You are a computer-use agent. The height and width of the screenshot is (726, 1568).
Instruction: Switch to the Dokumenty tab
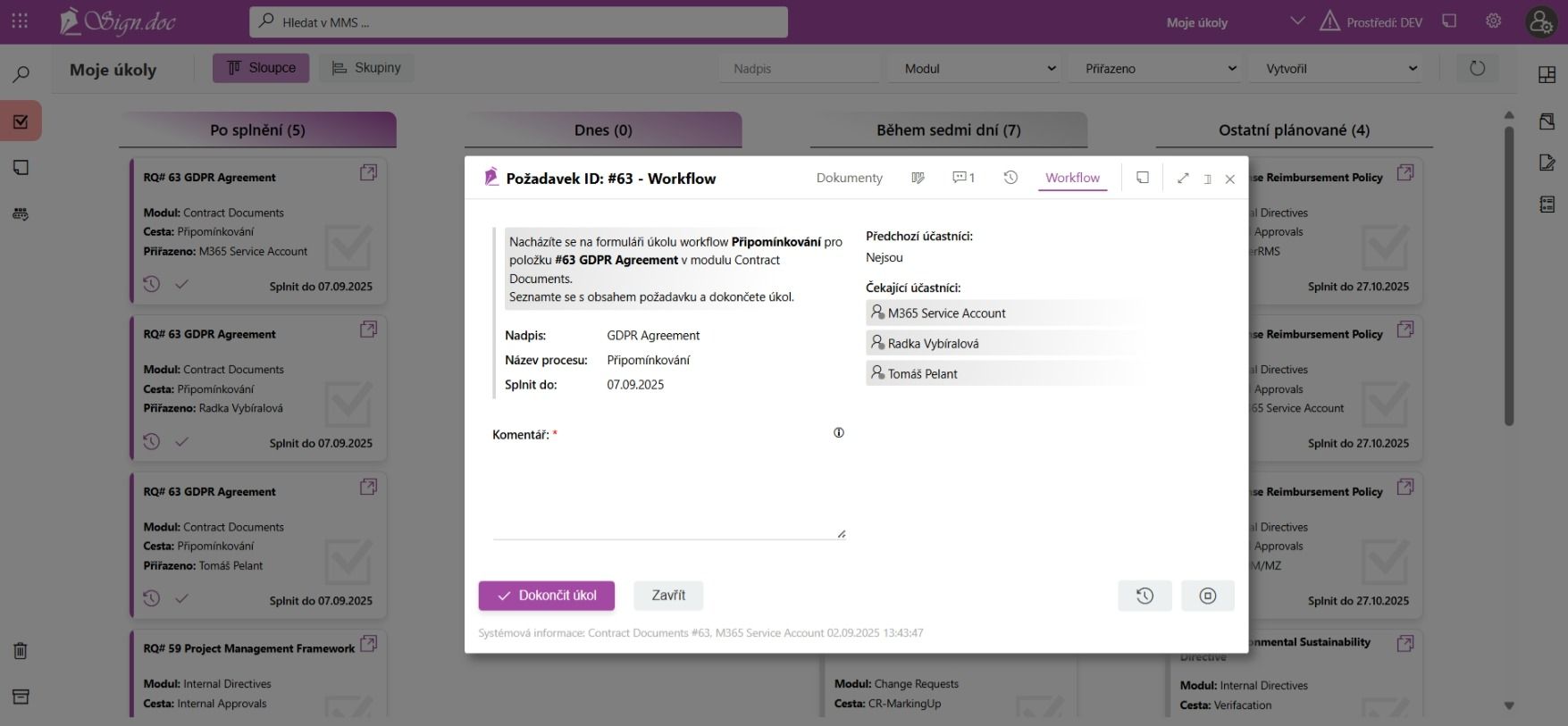(x=849, y=178)
